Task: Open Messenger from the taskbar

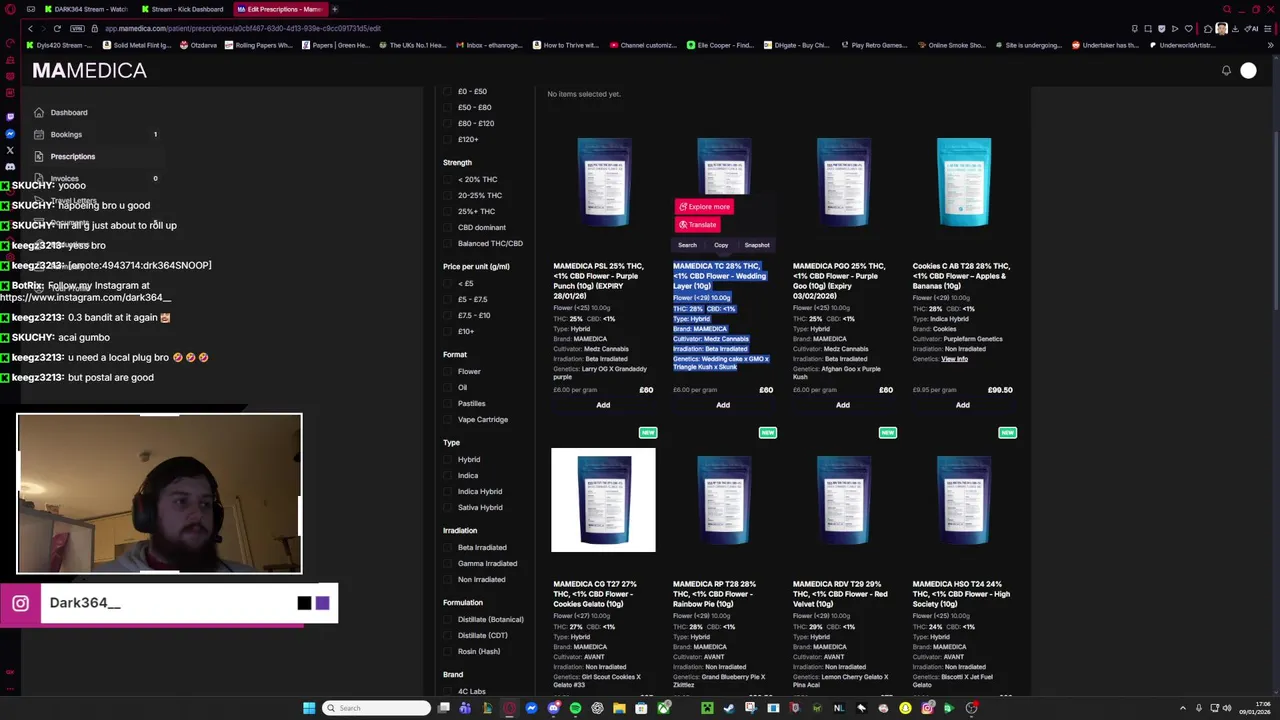Action: click(531, 708)
